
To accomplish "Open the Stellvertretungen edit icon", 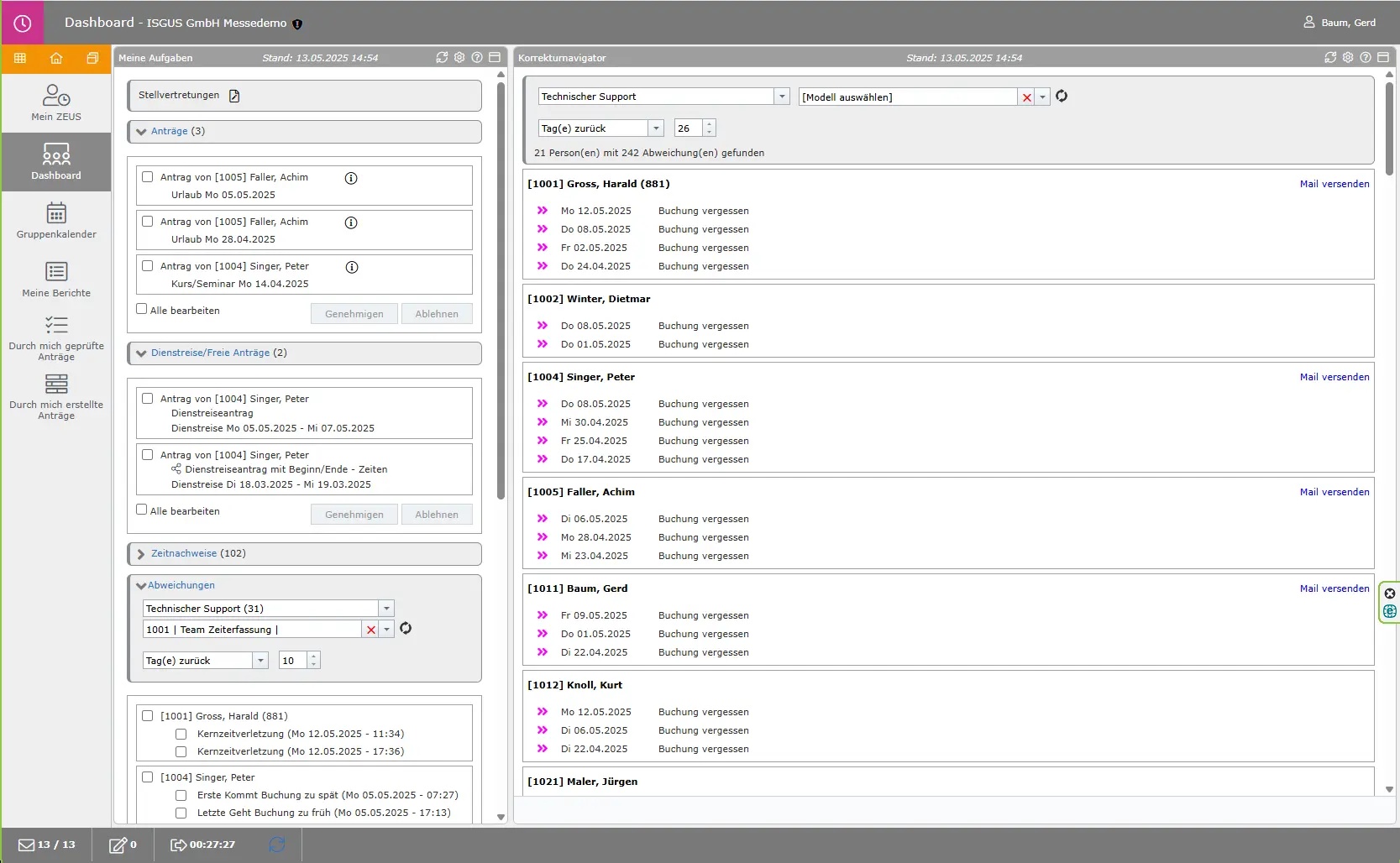I will click(234, 96).
